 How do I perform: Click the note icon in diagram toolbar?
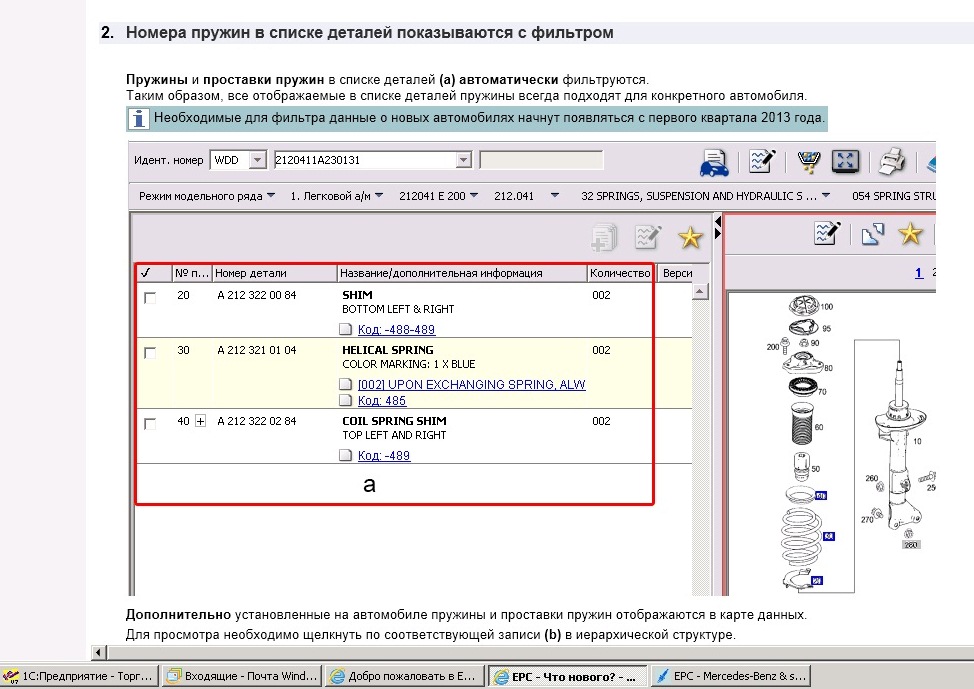coord(827,234)
